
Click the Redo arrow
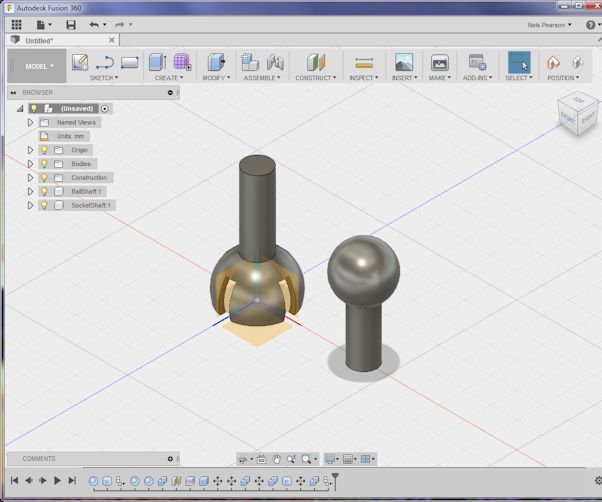[120, 25]
